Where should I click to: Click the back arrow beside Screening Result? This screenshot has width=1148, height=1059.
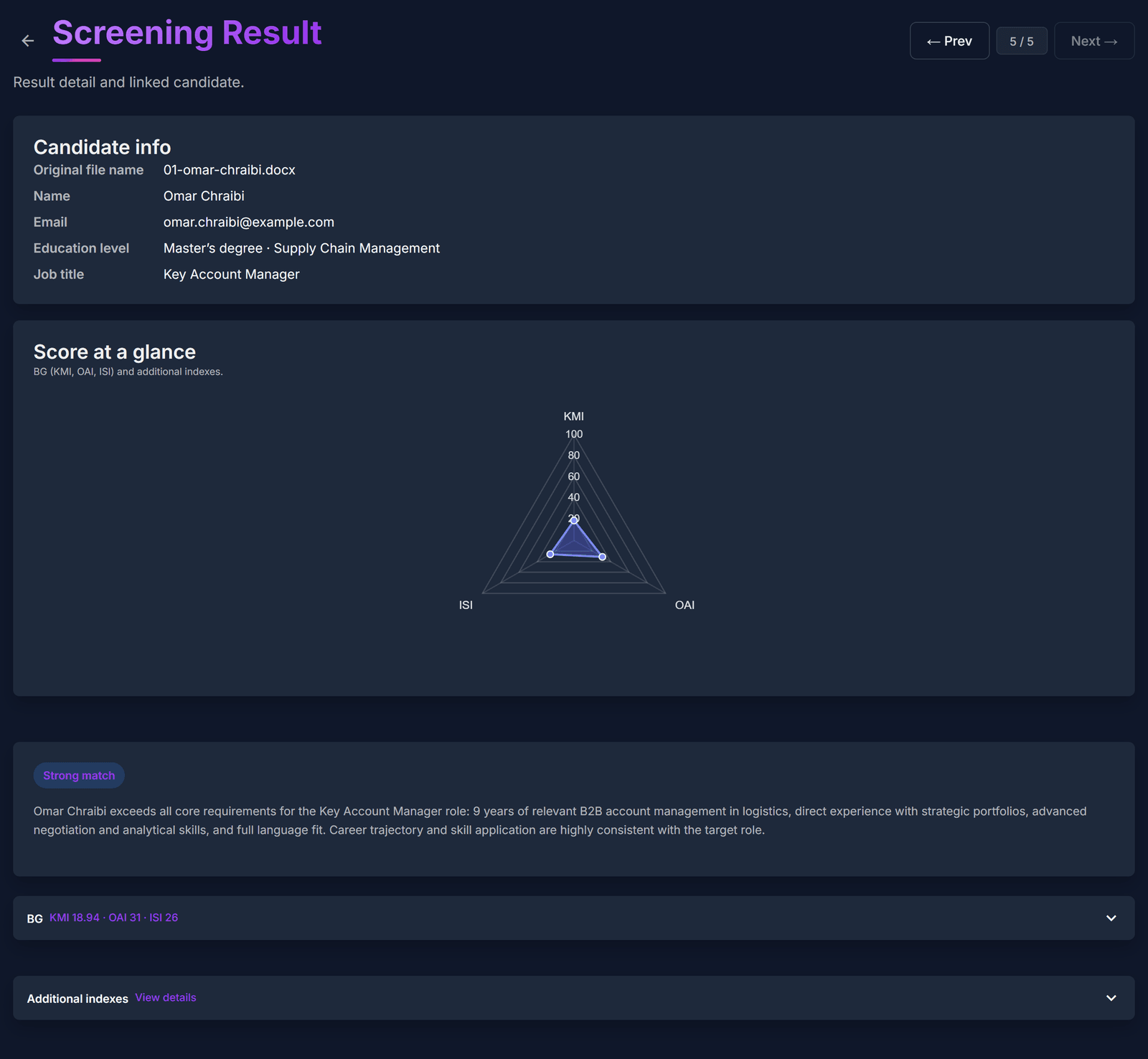(x=28, y=41)
